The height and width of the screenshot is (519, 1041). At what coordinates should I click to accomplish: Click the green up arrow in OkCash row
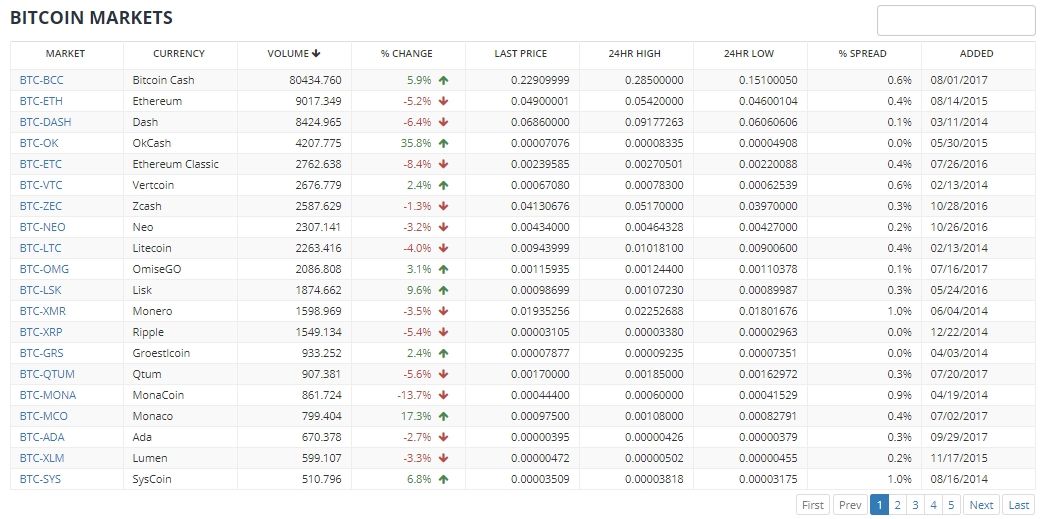coord(443,143)
